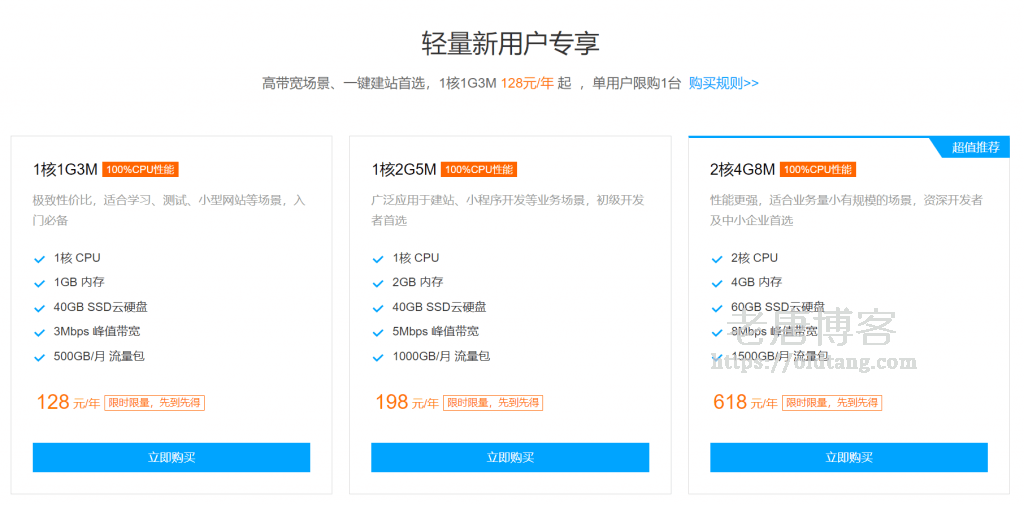
Task: Click checkmark beside 500GB/月 流量包
Action: click(40, 357)
